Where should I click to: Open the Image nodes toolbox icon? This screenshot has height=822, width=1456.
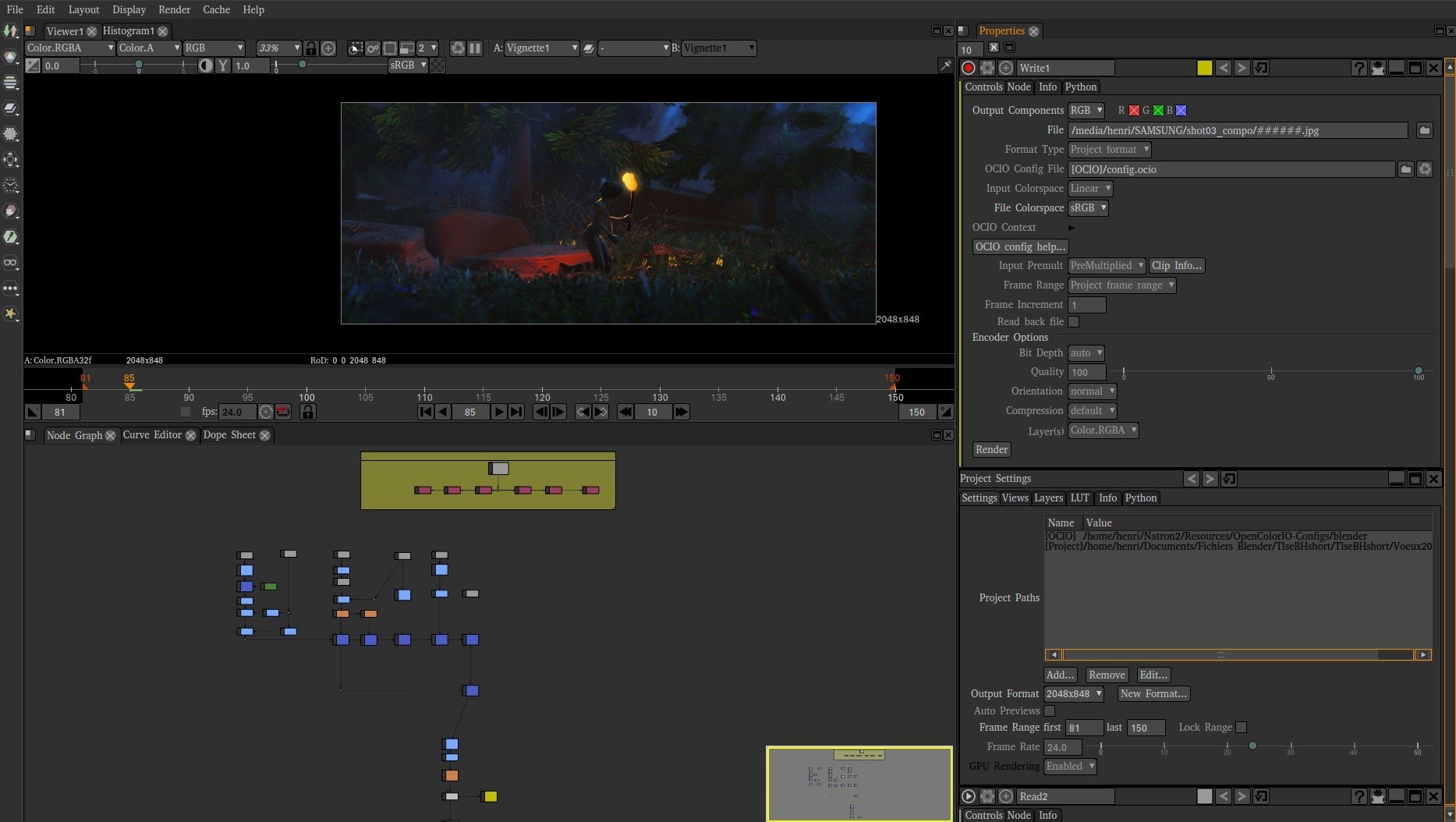11,31
